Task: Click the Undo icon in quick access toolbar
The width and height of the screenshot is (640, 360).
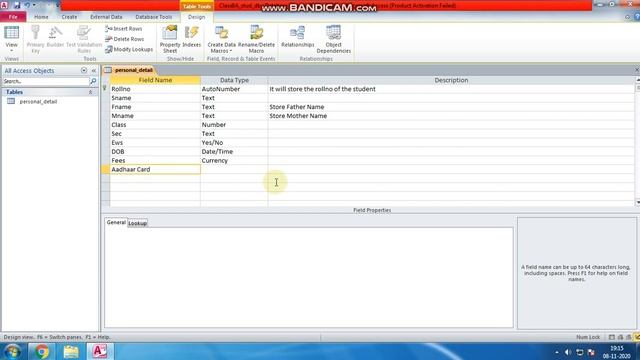Action: pyautogui.click(x=27, y=5)
